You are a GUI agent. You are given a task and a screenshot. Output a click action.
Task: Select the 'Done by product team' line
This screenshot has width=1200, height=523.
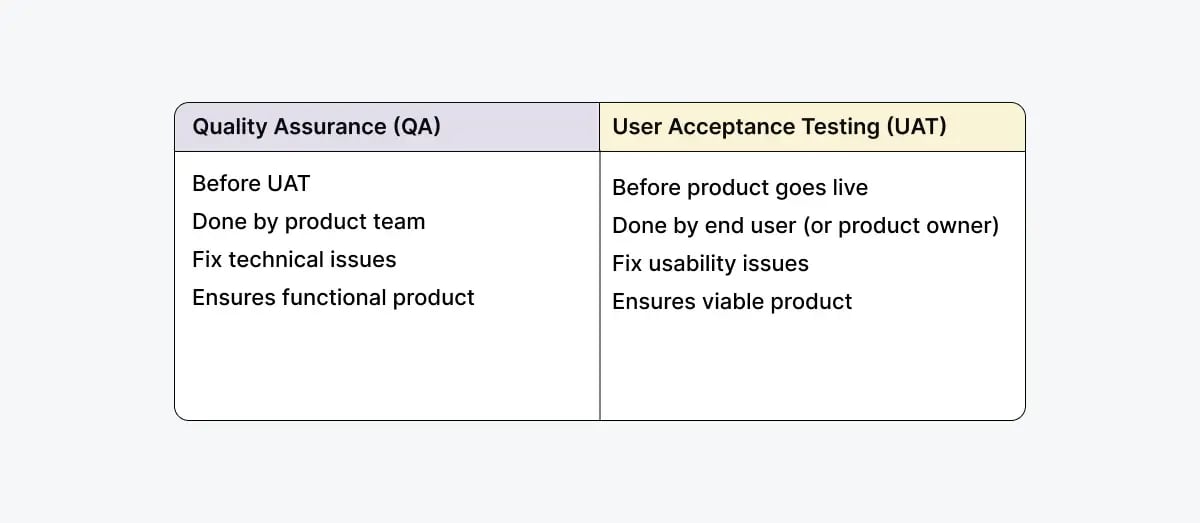click(x=308, y=222)
